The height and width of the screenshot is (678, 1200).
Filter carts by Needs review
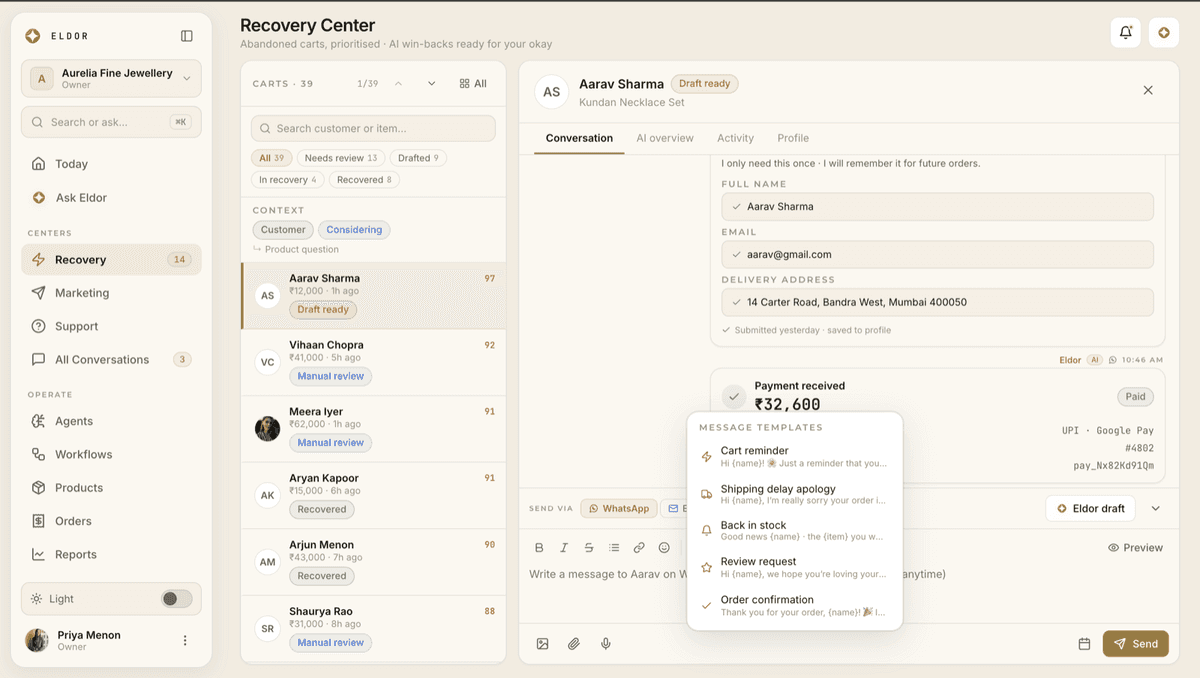point(341,158)
